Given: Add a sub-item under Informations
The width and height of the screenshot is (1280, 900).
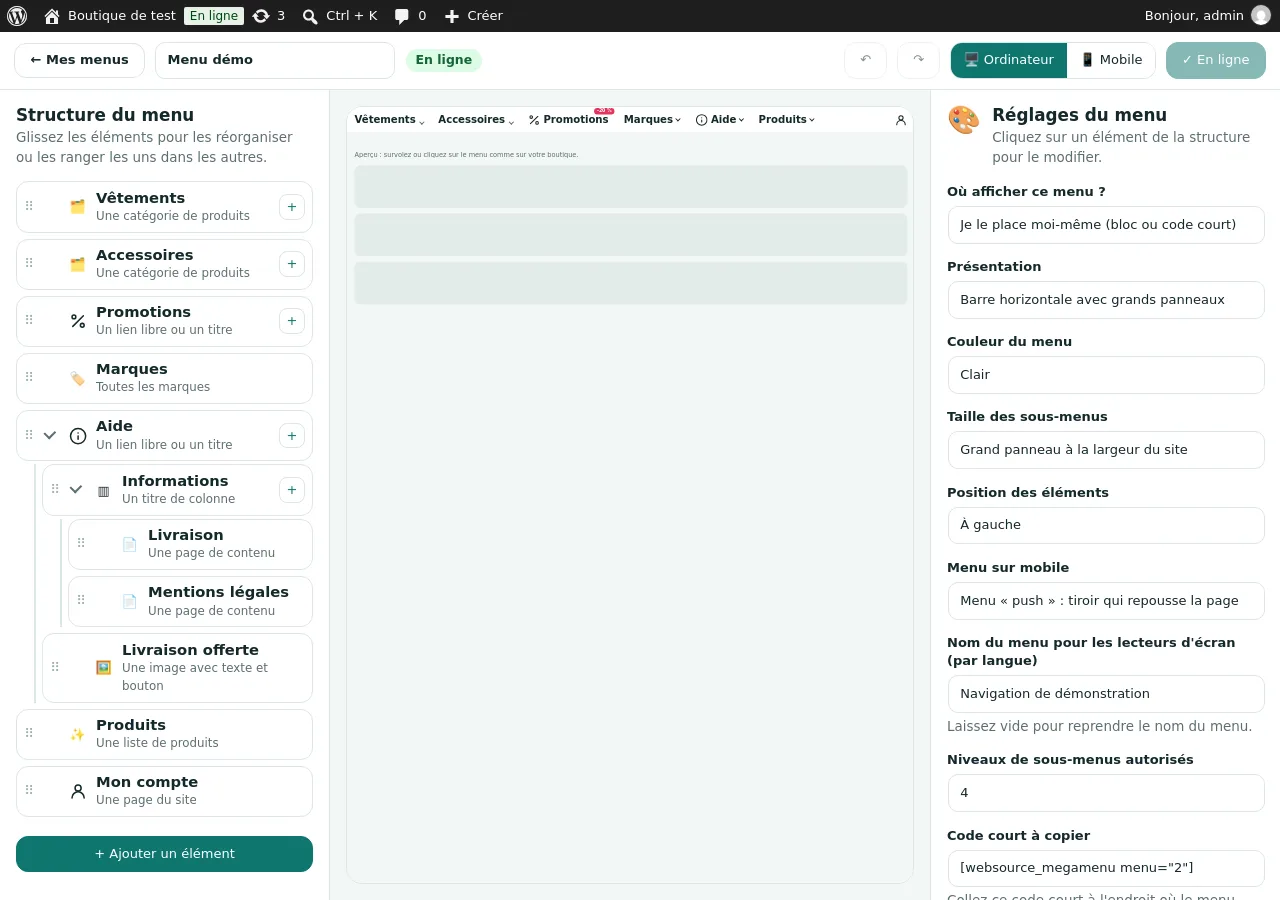Looking at the screenshot, I should 292,490.
